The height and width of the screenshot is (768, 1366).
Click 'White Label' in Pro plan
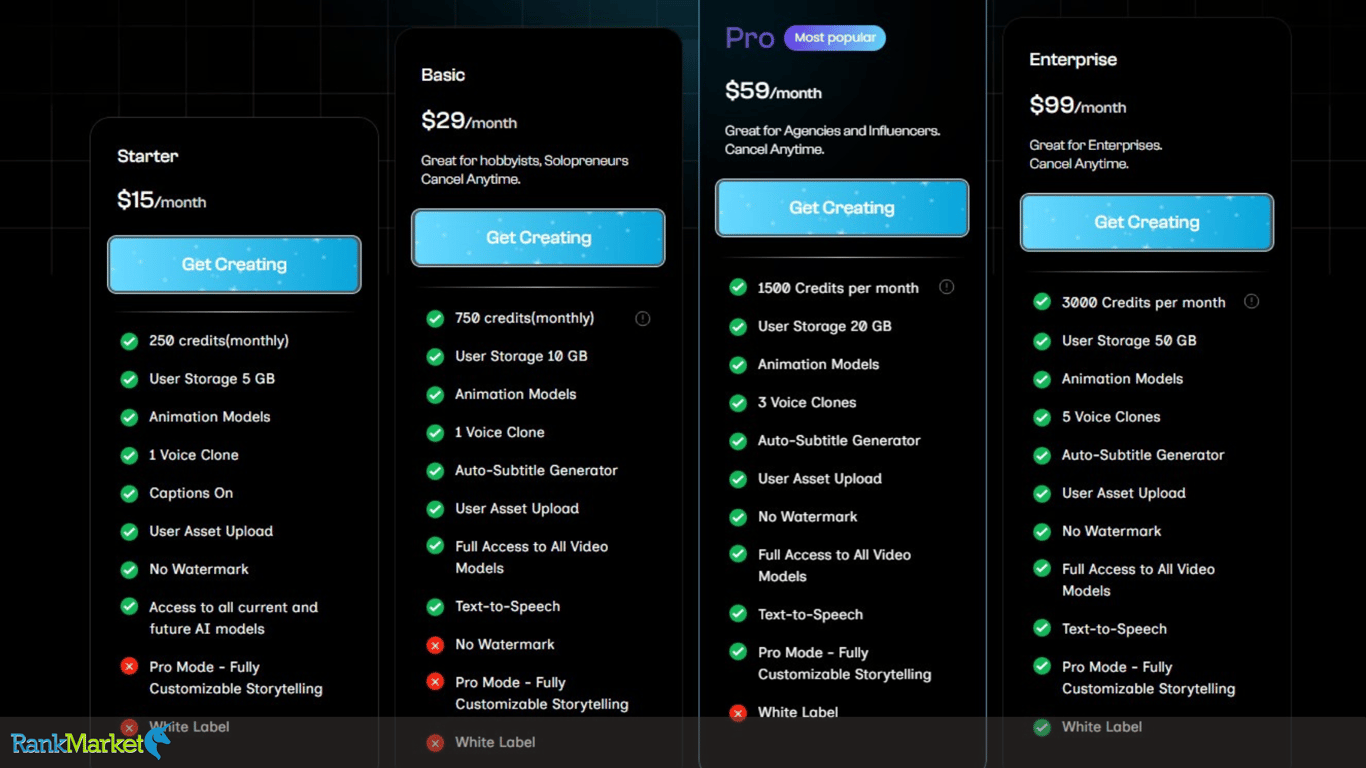798,713
